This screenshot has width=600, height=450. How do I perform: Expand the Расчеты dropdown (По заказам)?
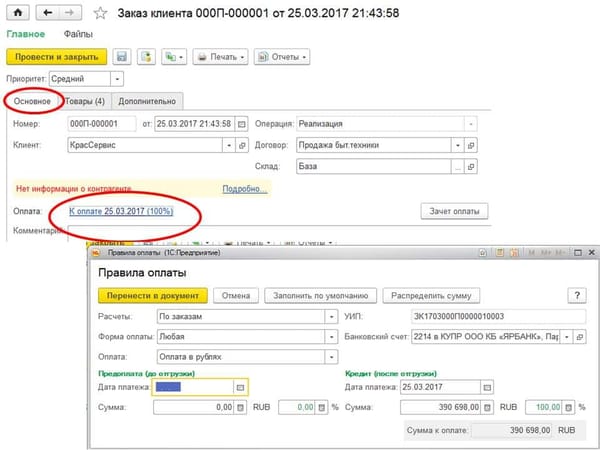coord(331,317)
